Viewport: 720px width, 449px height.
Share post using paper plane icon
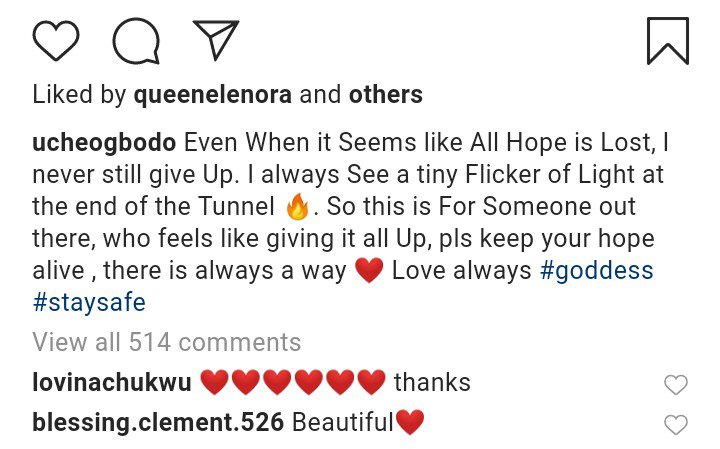(214, 41)
